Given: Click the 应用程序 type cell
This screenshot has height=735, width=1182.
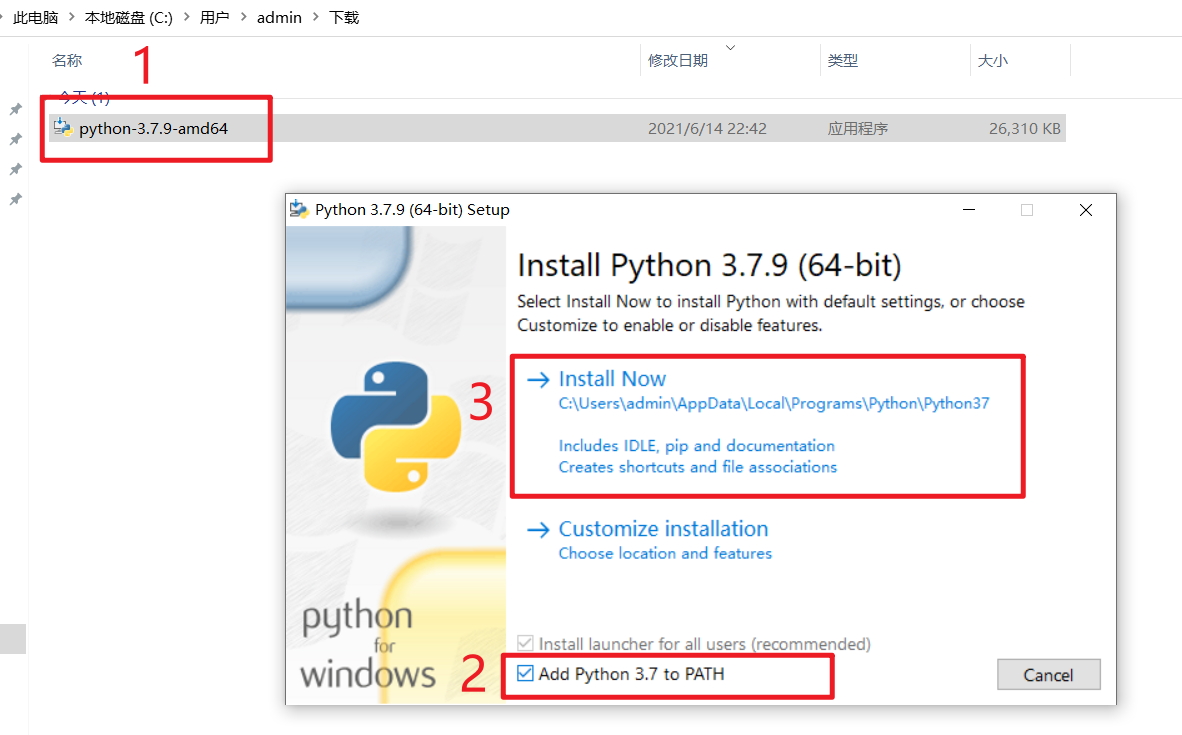Looking at the screenshot, I should click(x=858, y=129).
